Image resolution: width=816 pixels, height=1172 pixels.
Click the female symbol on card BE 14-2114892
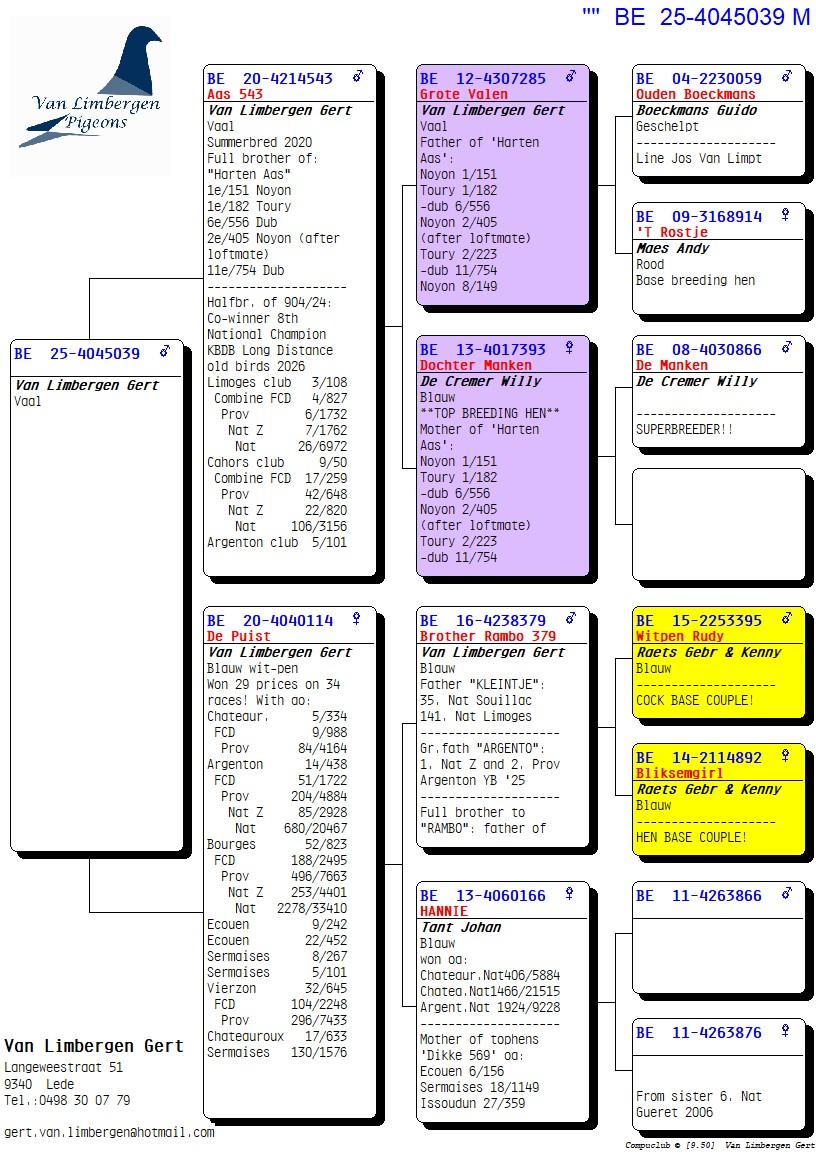785,756
